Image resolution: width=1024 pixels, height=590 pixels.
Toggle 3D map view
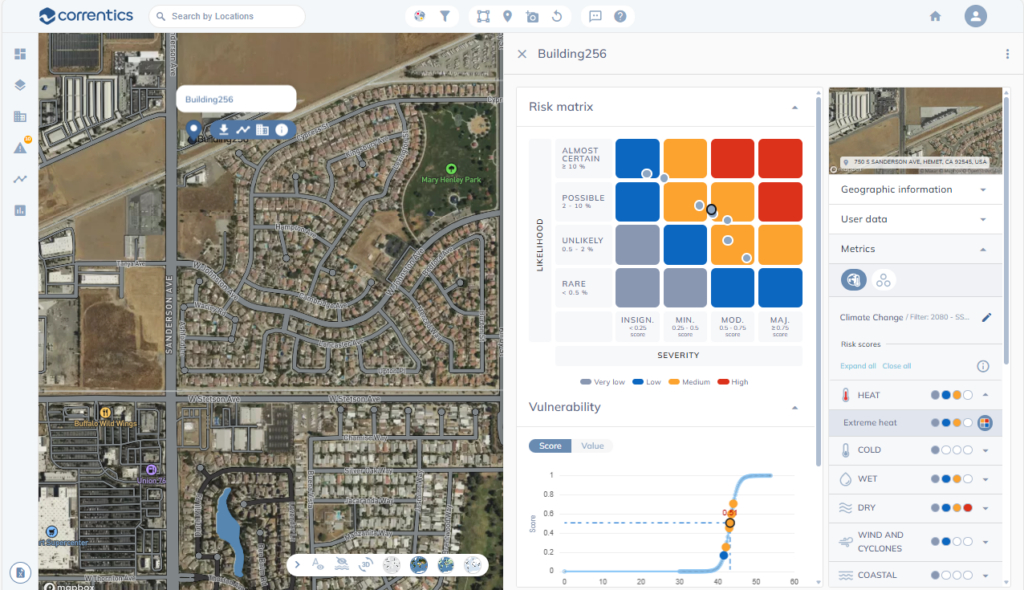click(x=367, y=564)
